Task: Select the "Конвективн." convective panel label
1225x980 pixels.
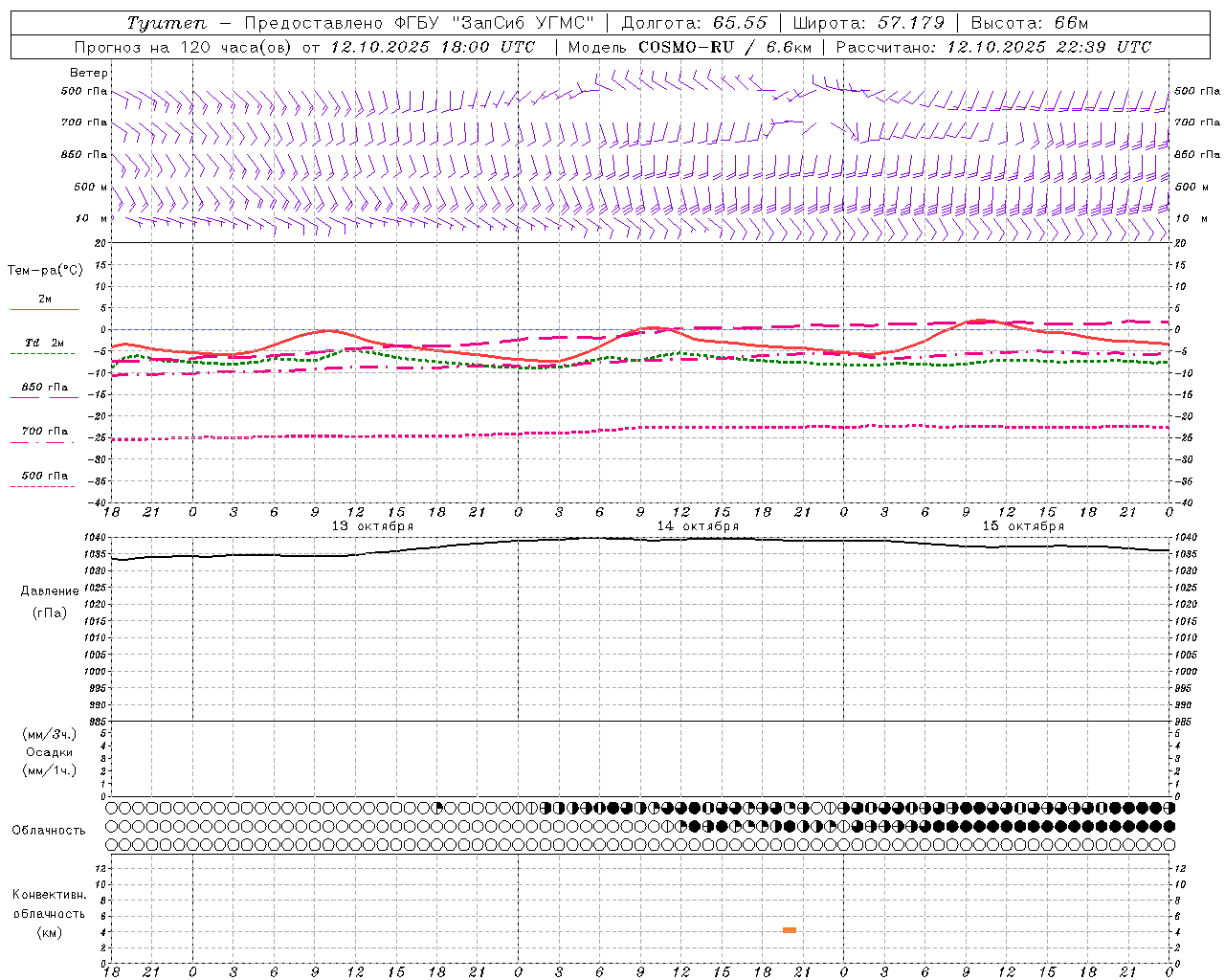Action: pos(50,895)
